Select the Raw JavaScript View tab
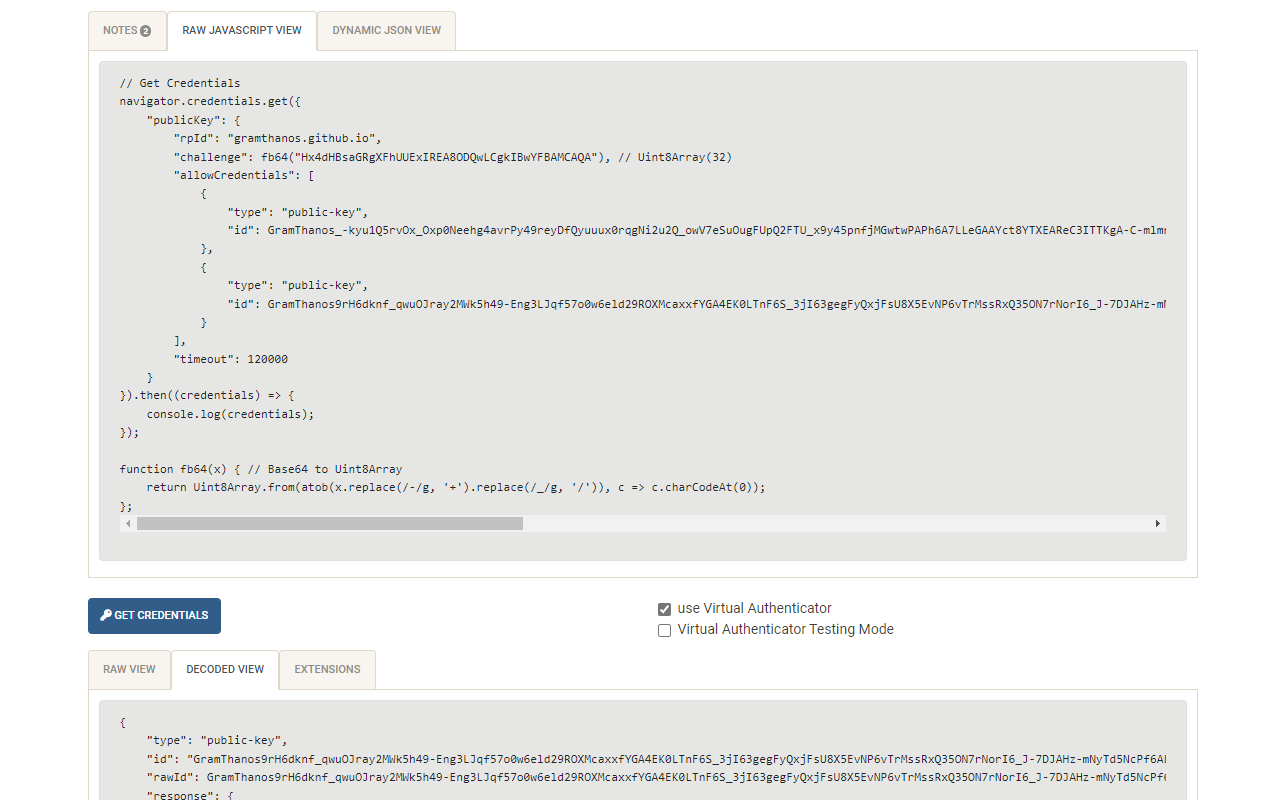Image resolution: width=1280 pixels, height=800 pixels. 242,31
